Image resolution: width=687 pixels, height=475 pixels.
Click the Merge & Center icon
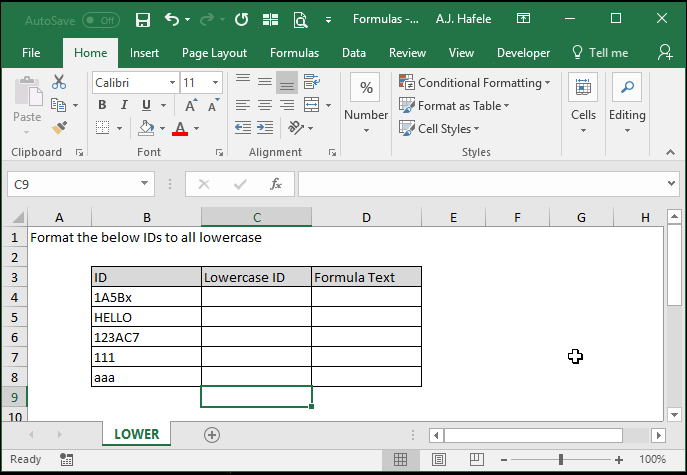pyautogui.click(x=312, y=105)
